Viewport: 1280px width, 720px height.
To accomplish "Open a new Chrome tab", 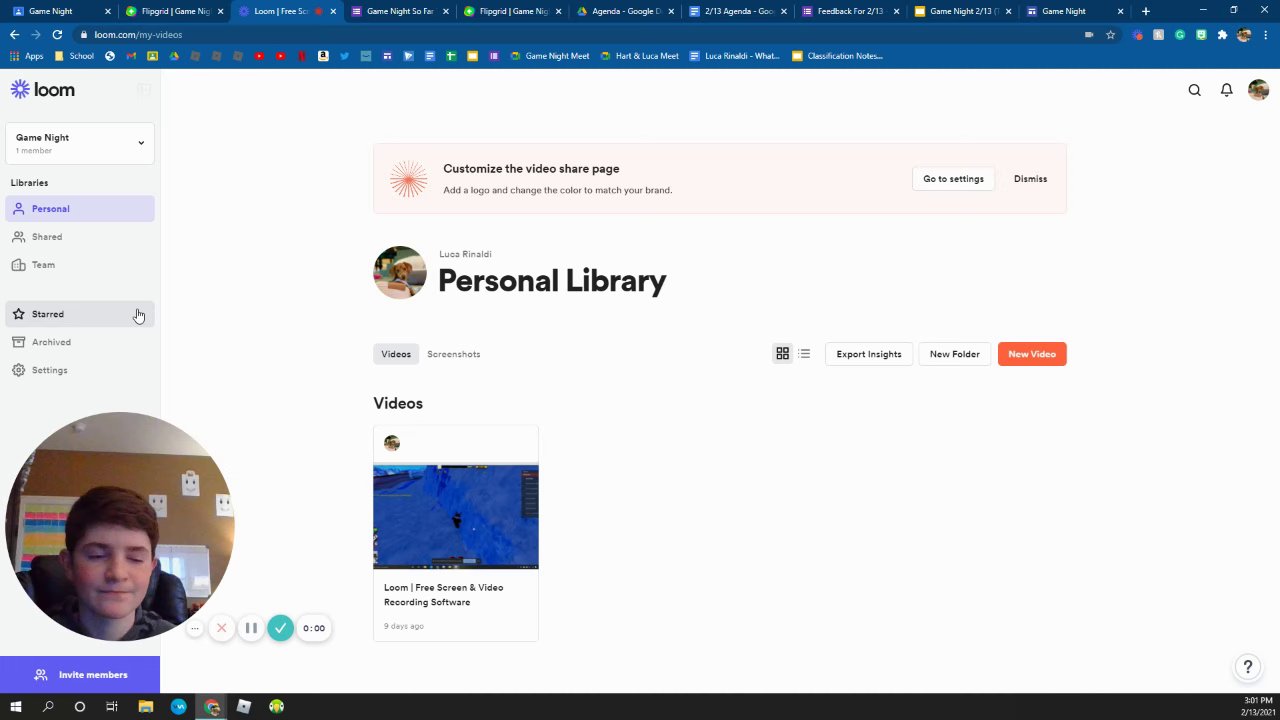I will (x=1146, y=11).
